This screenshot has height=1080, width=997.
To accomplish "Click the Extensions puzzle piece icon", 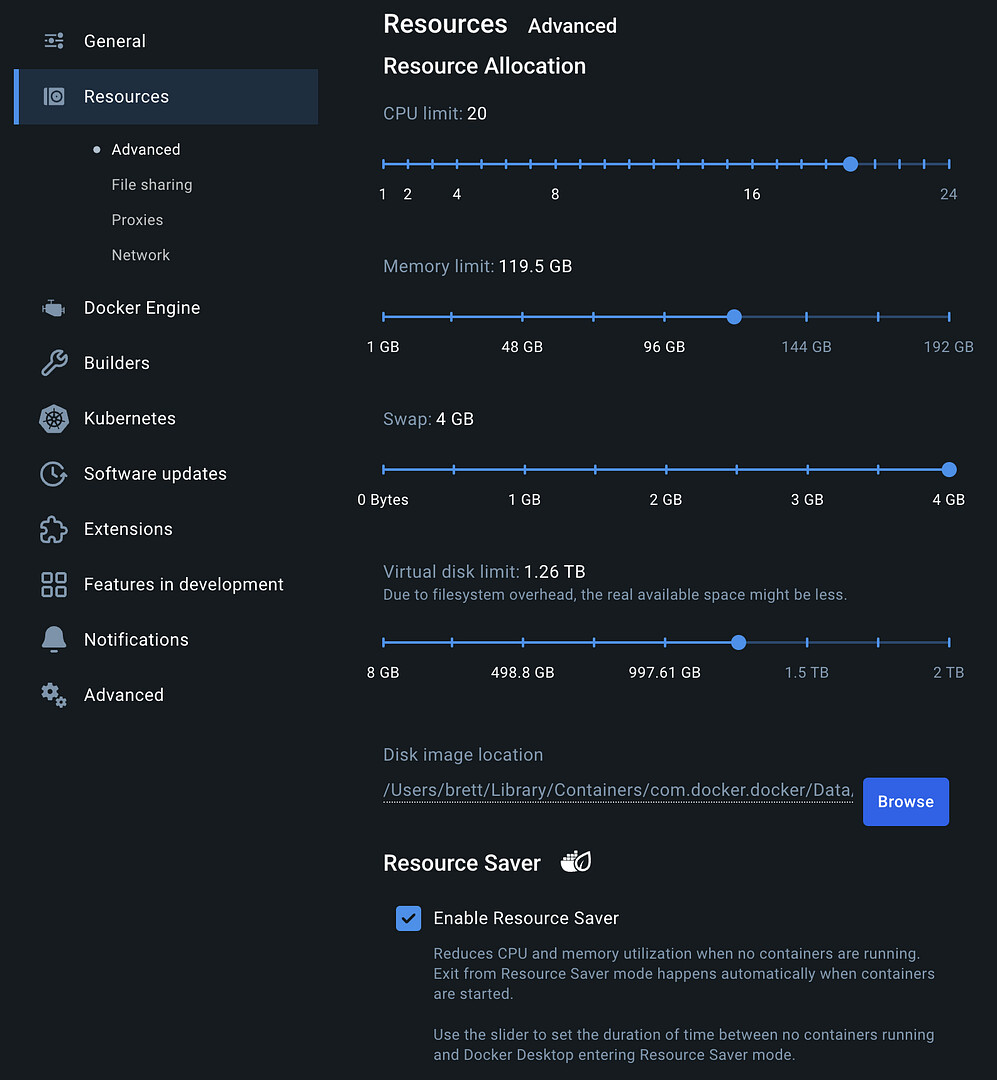I will (x=54, y=529).
